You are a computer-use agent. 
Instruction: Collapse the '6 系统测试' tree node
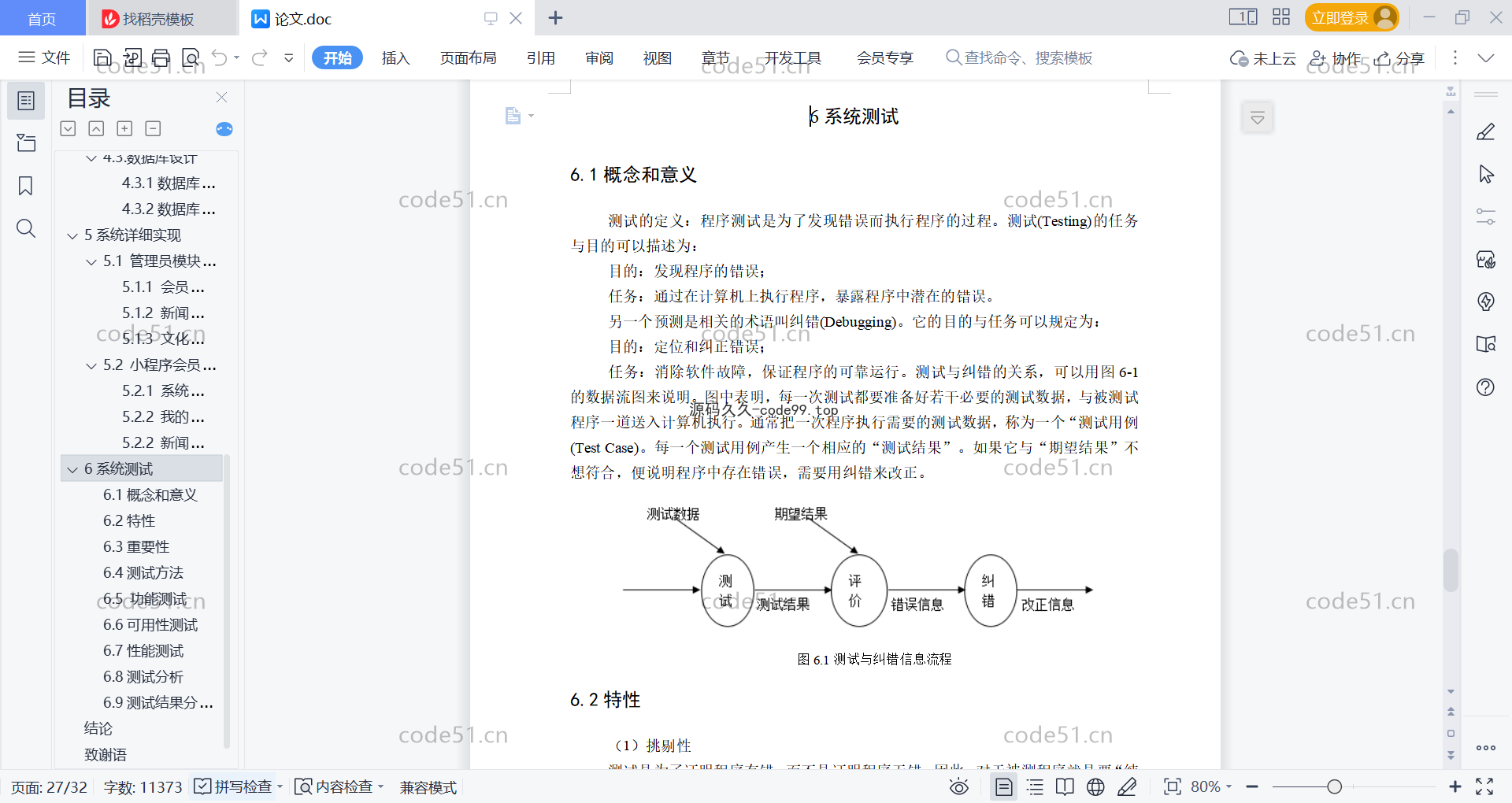72,469
